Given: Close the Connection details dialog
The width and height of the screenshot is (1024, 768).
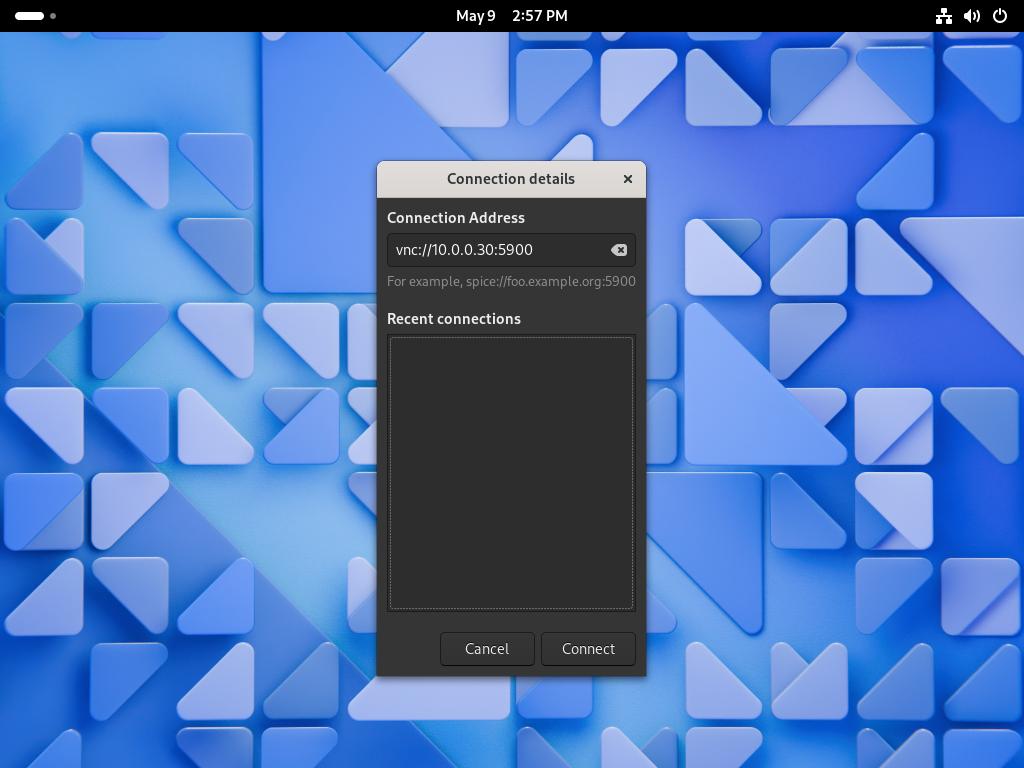Looking at the screenshot, I should [x=628, y=179].
